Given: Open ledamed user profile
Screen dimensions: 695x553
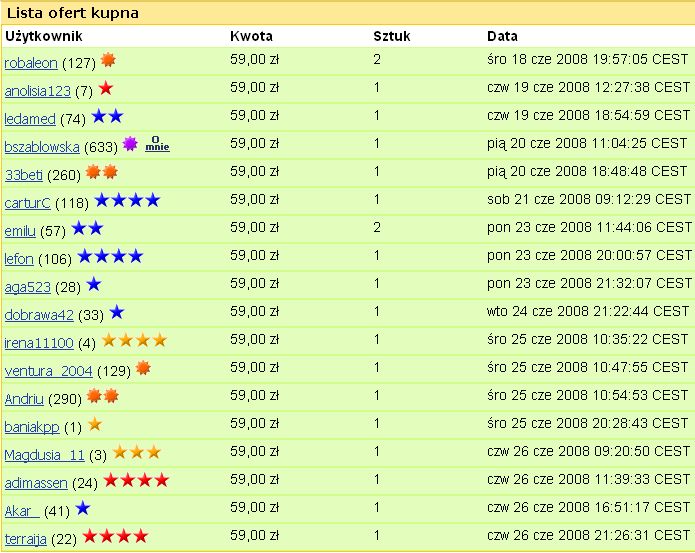Looking at the screenshot, I should click(x=30, y=119).
